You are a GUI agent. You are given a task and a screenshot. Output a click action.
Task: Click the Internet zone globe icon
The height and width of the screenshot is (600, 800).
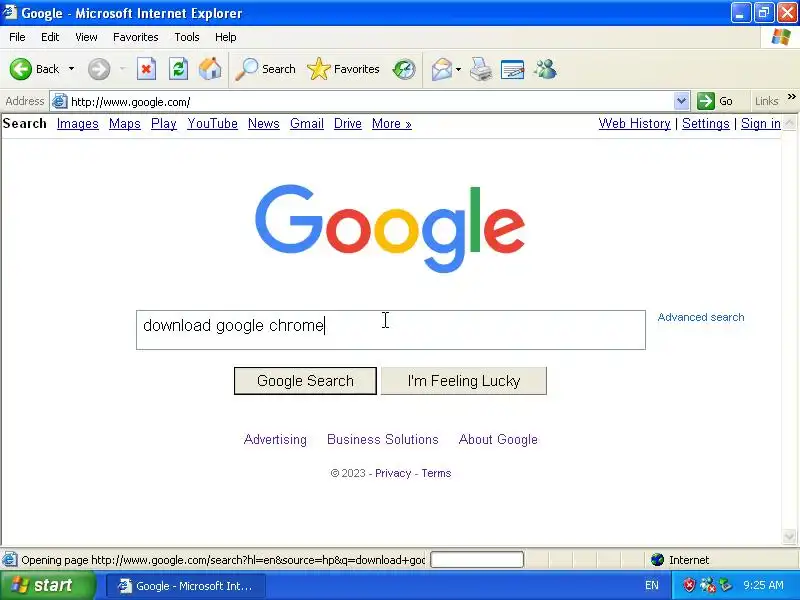point(658,560)
